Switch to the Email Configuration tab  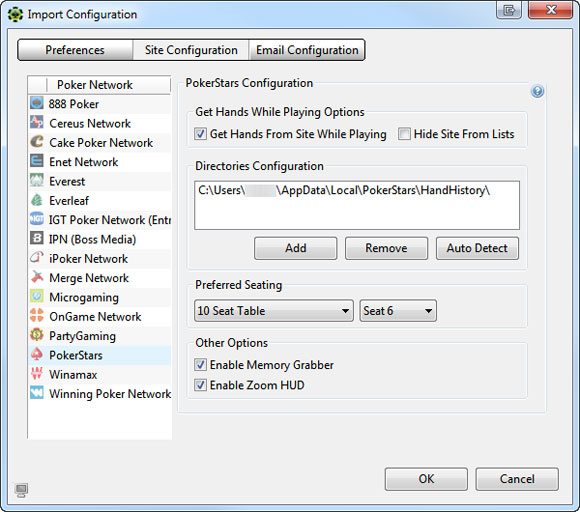click(307, 50)
